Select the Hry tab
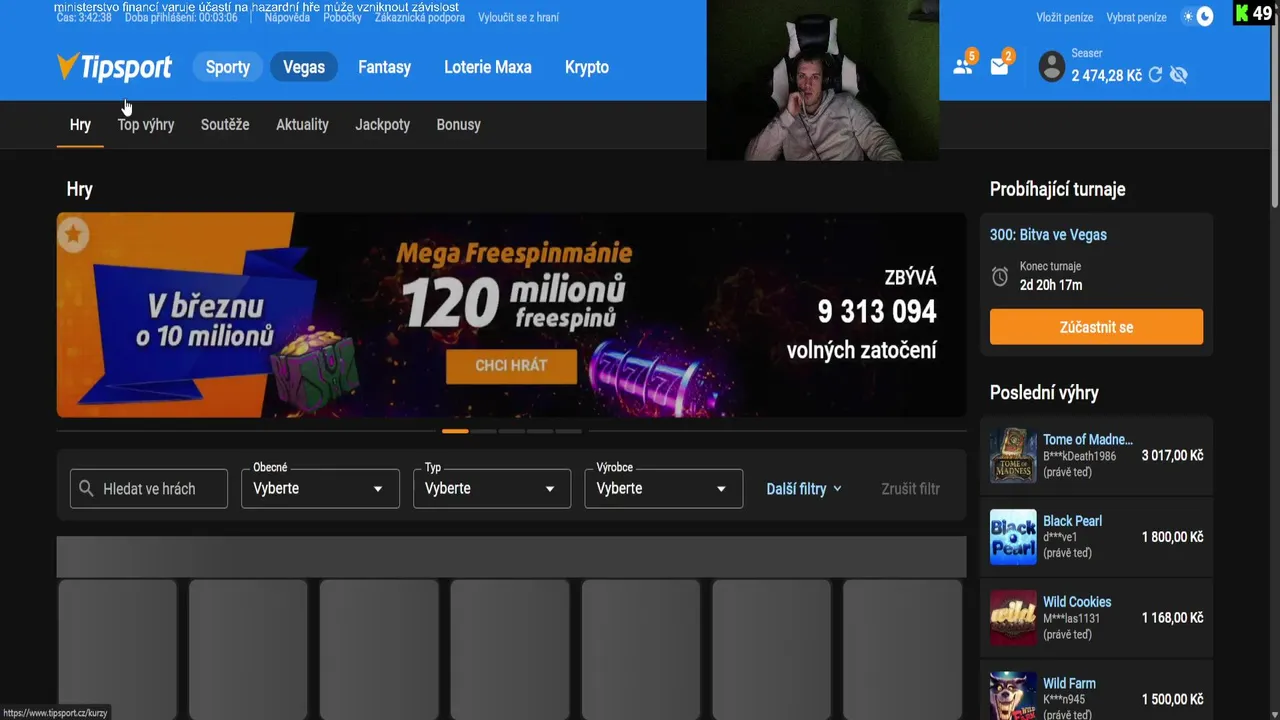The image size is (1280, 720). click(x=80, y=125)
